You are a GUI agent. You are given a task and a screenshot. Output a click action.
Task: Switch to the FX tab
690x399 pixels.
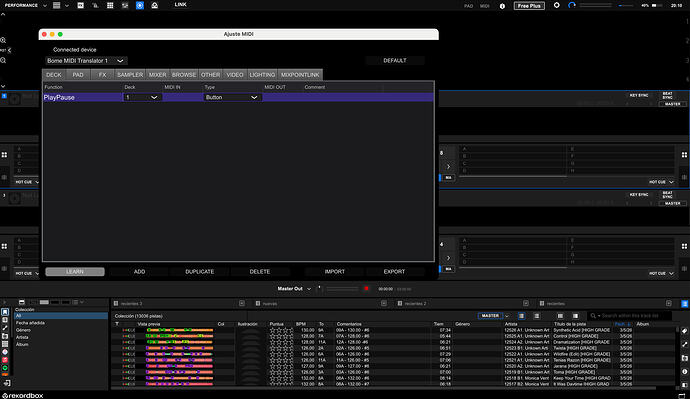[103, 75]
